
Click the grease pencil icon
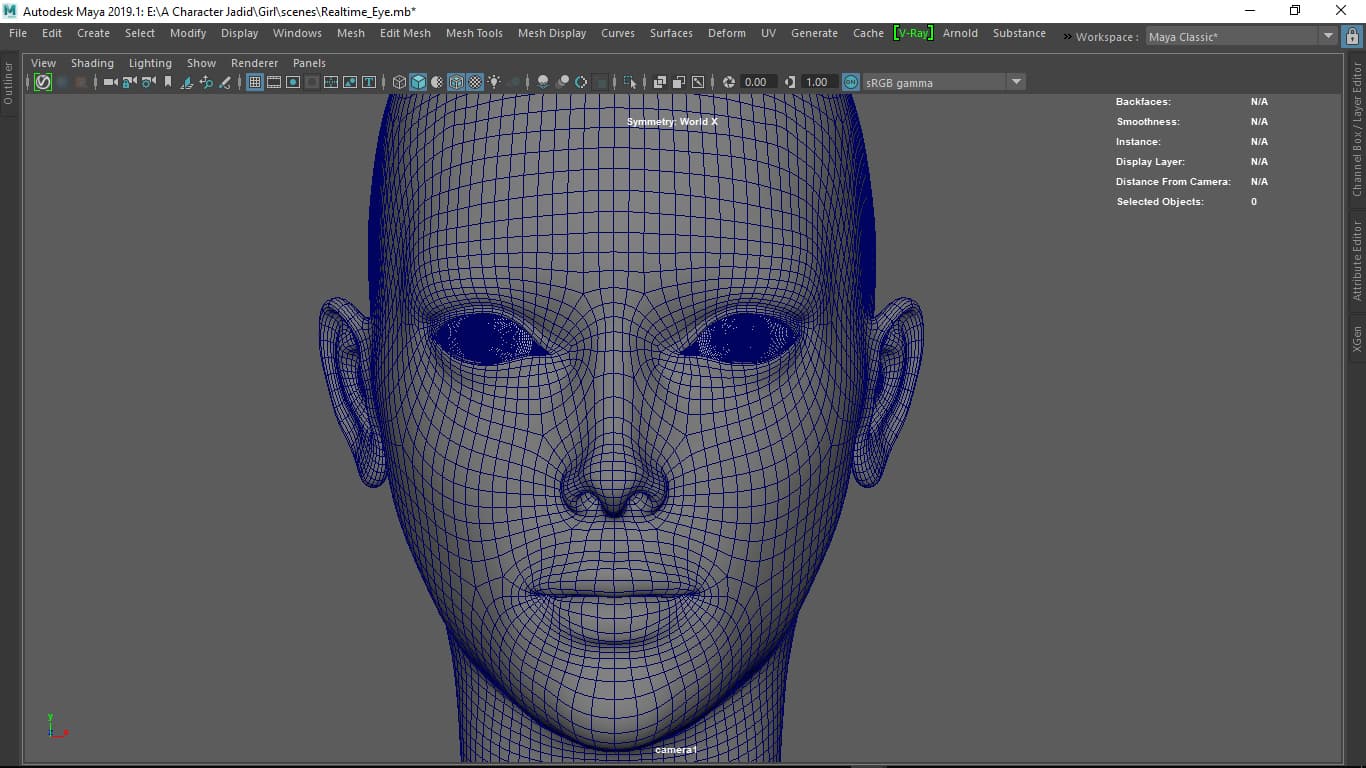click(x=224, y=82)
